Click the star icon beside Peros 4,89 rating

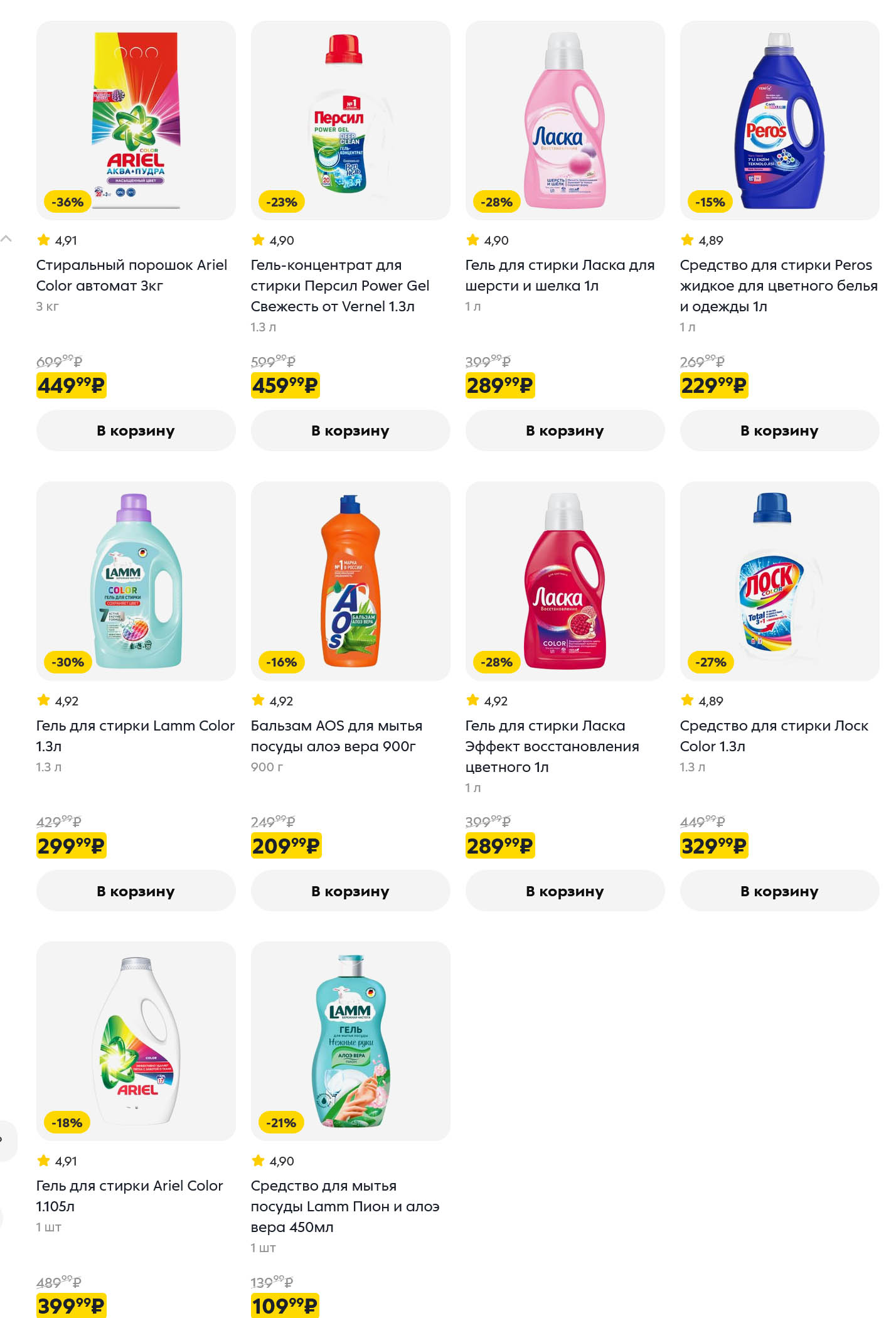pos(687,240)
